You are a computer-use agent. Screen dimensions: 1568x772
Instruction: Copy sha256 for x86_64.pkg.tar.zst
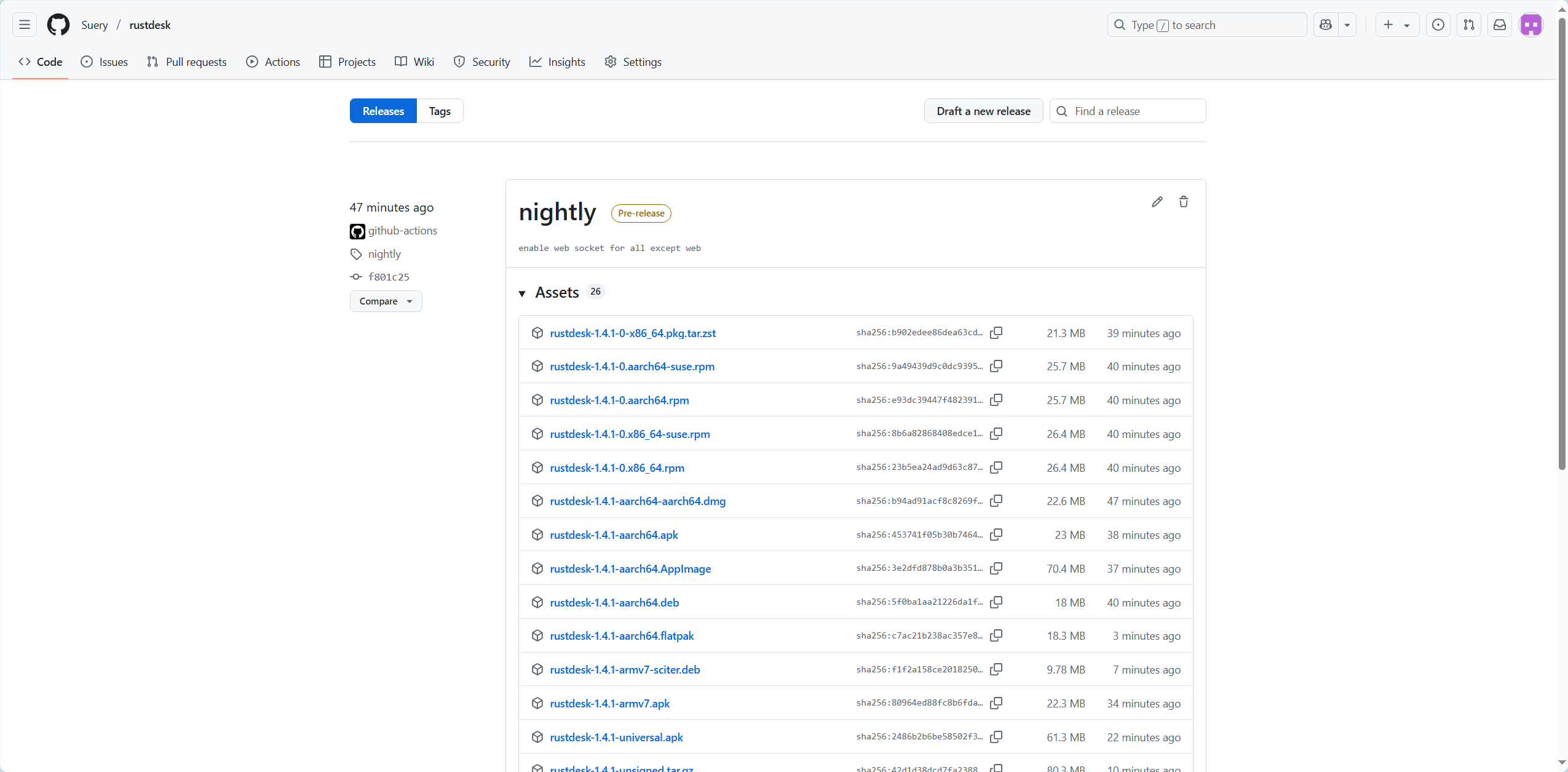pyautogui.click(x=996, y=333)
